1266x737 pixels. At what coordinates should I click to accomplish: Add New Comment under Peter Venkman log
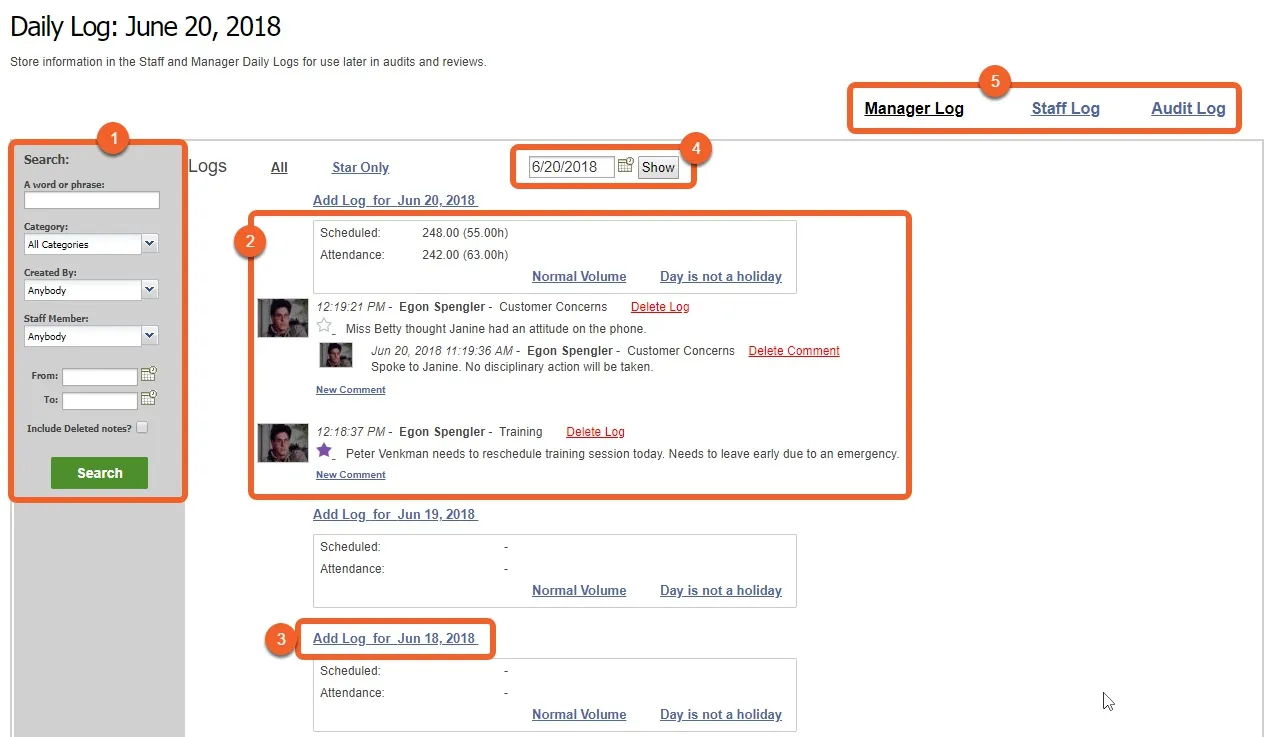pyautogui.click(x=350, y=475)
